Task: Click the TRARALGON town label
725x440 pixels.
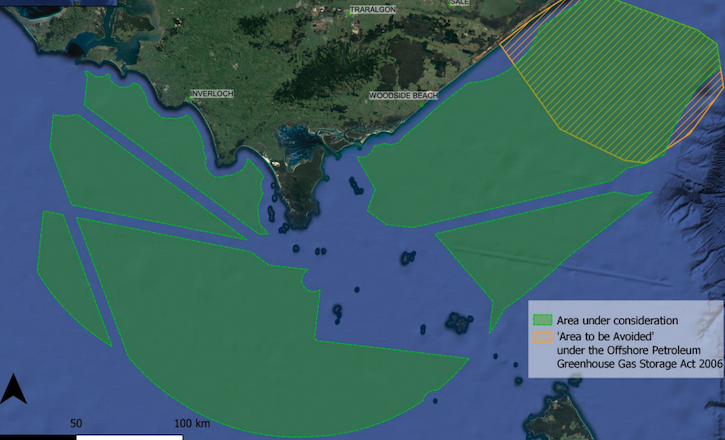Action: point(373,10)
